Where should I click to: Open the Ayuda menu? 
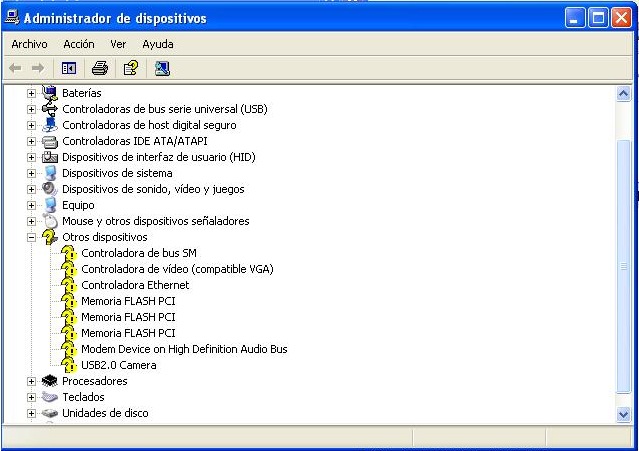click(x=158, y=44)
